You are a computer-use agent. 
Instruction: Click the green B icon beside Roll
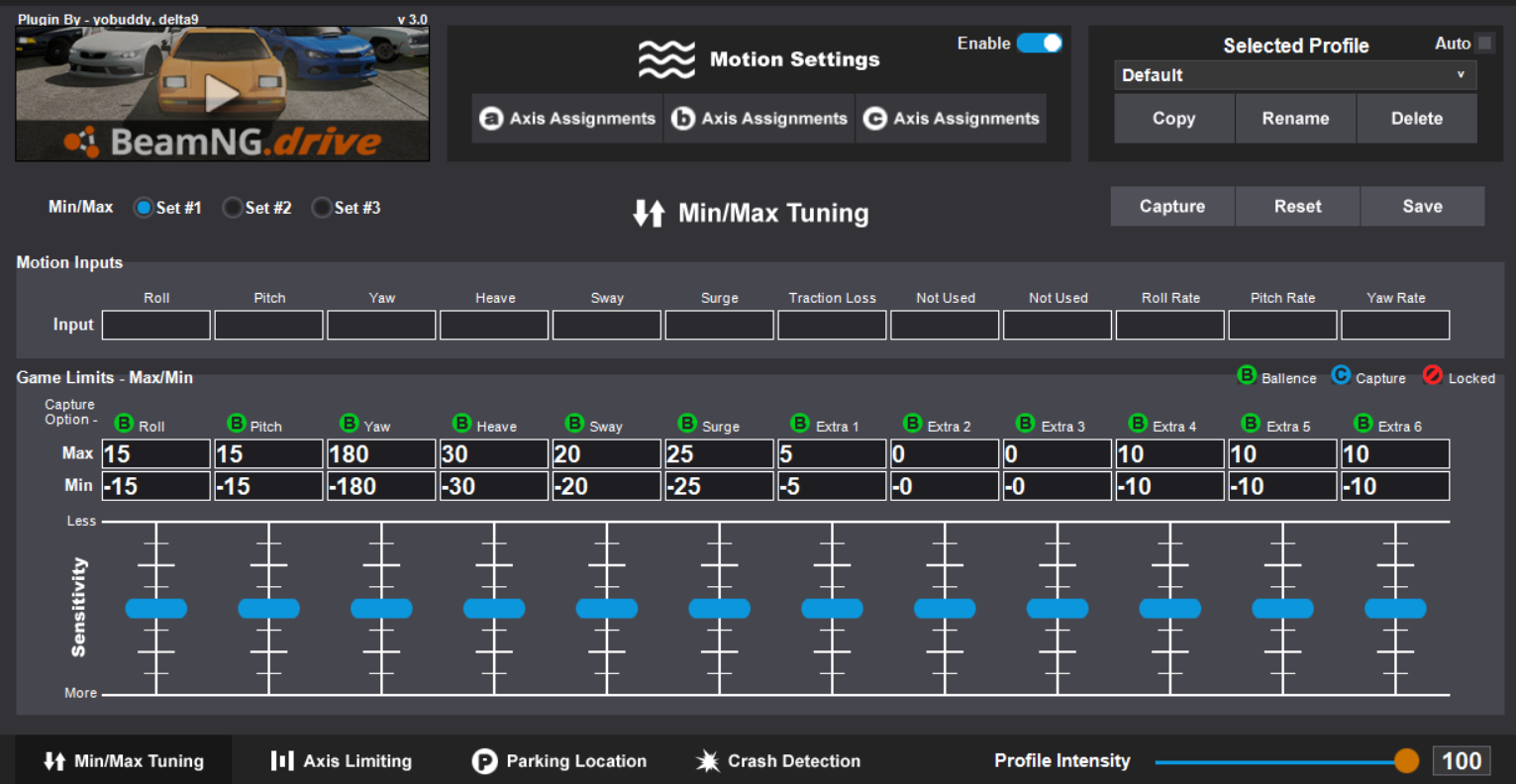(x=124, y=424)
